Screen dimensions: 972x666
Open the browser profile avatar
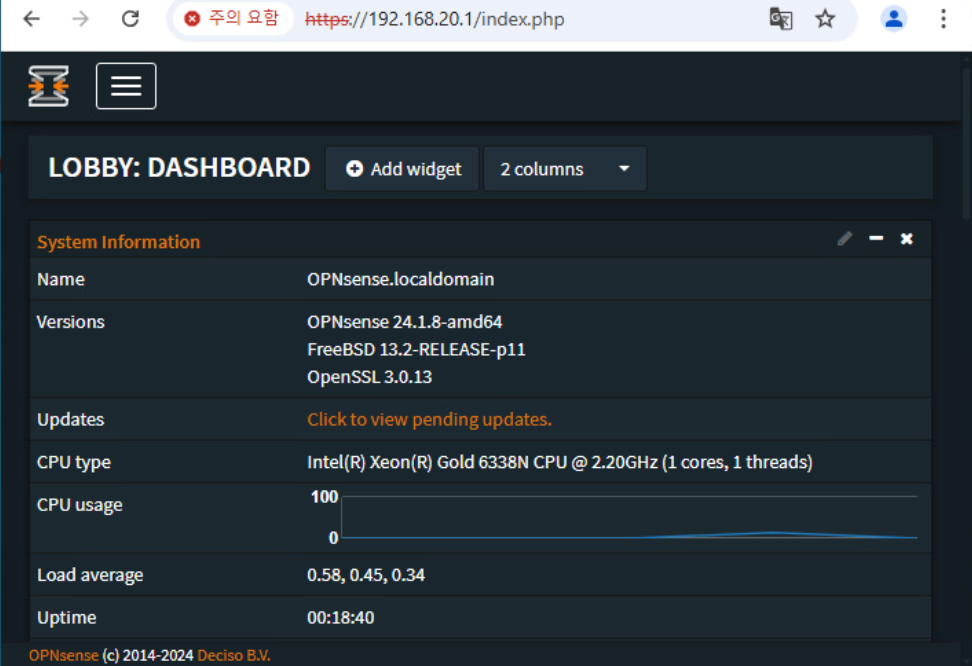893,19
